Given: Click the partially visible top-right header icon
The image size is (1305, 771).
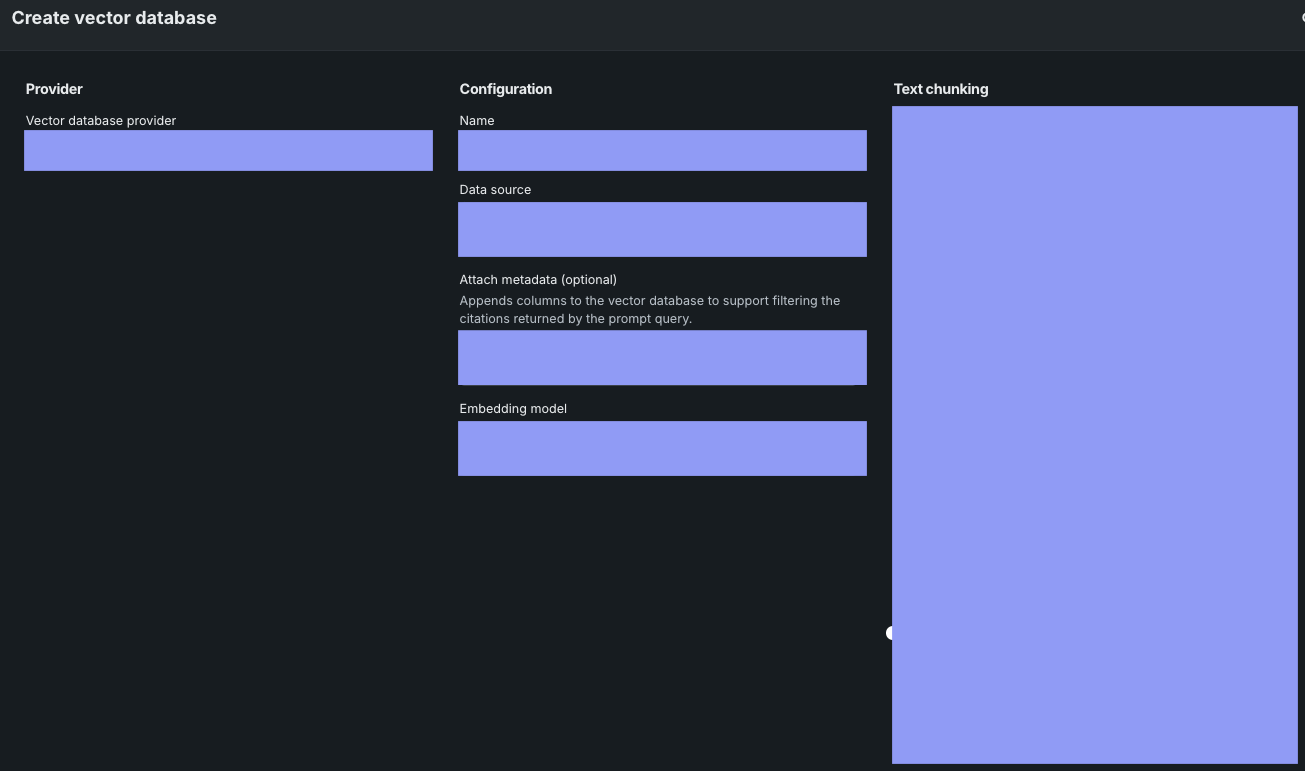Looking at the screenshot, I should click(1301, 18).
